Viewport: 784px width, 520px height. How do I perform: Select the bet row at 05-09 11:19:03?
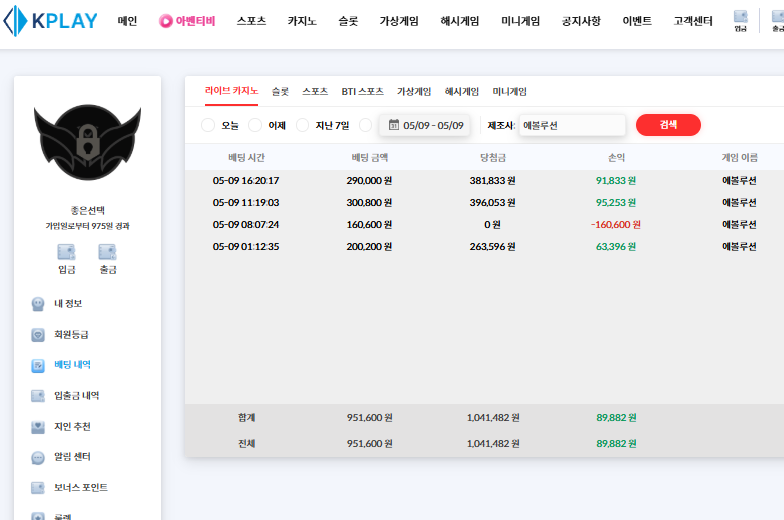pos(484,202)
